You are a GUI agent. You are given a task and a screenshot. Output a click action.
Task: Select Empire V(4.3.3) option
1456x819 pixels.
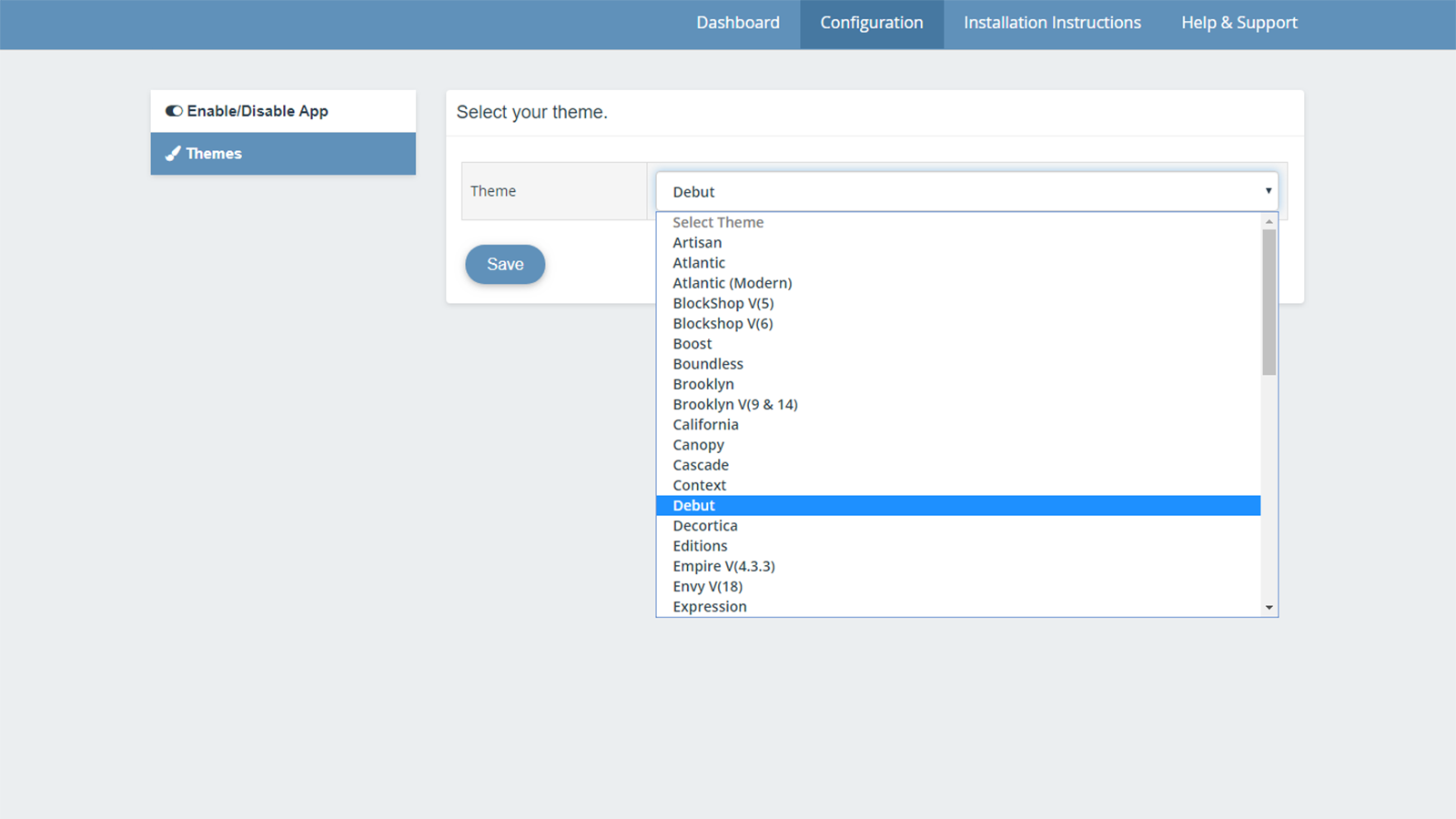point(958,566)
